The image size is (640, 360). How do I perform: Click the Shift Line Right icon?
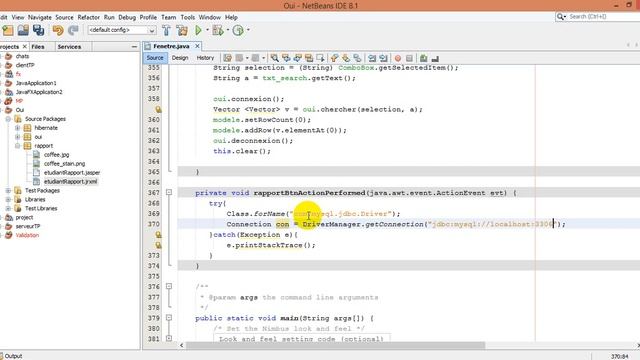pyautogui.click(x=383, y=58)
